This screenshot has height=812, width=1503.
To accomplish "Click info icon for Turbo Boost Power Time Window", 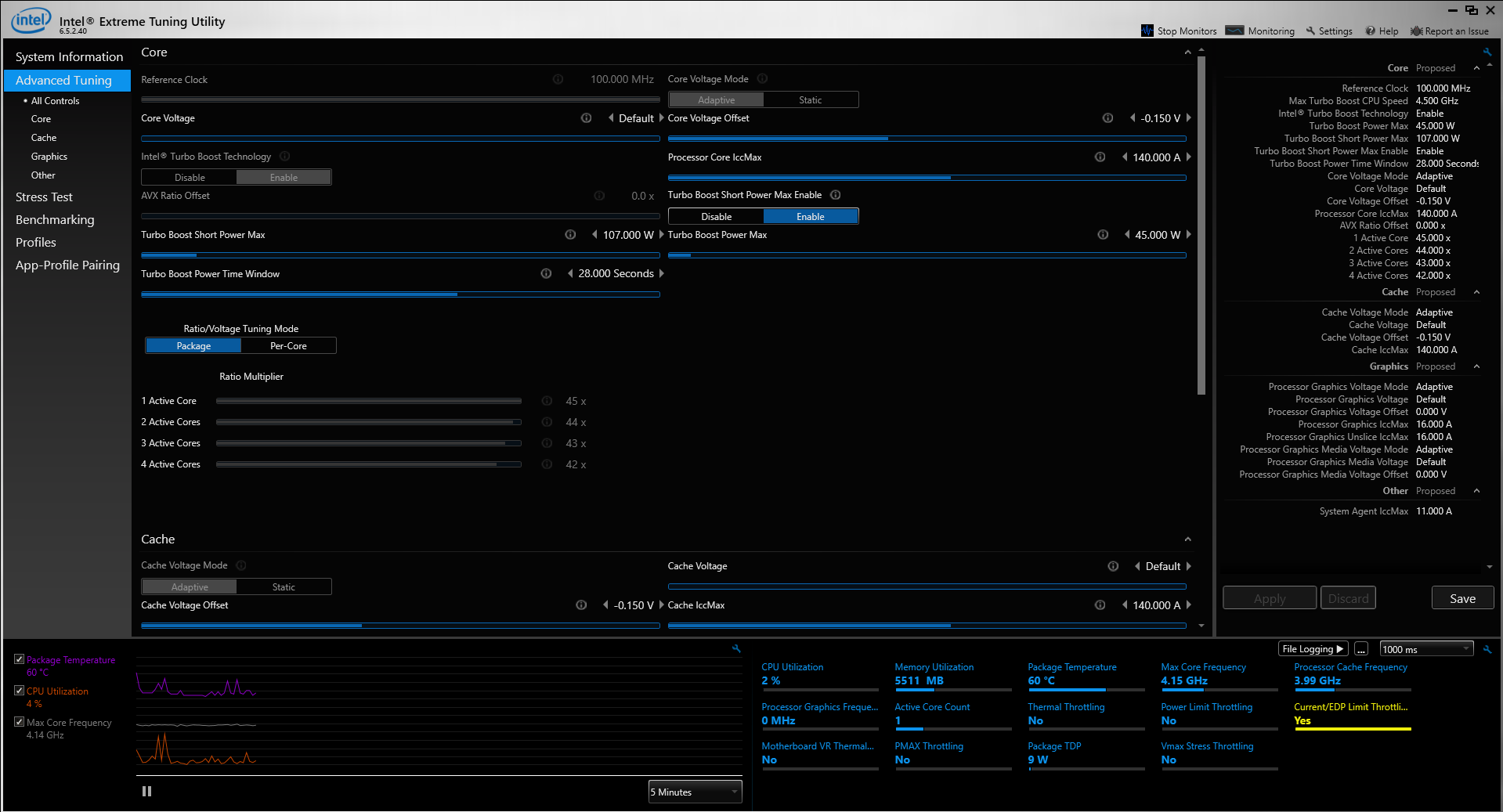I will click(546, 273).
